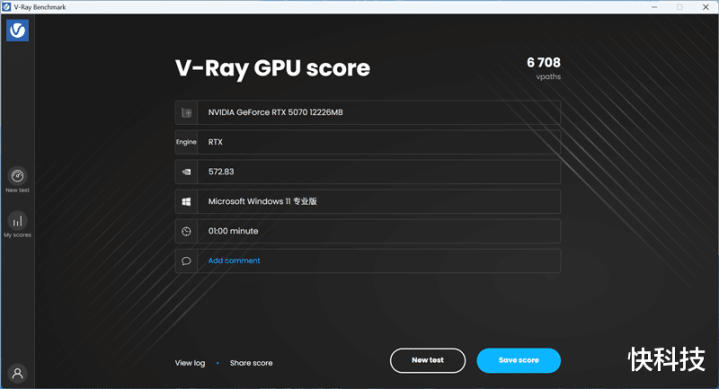Open New test from sidebar gauge icon

pyautogui.click(x=17, y=176)
